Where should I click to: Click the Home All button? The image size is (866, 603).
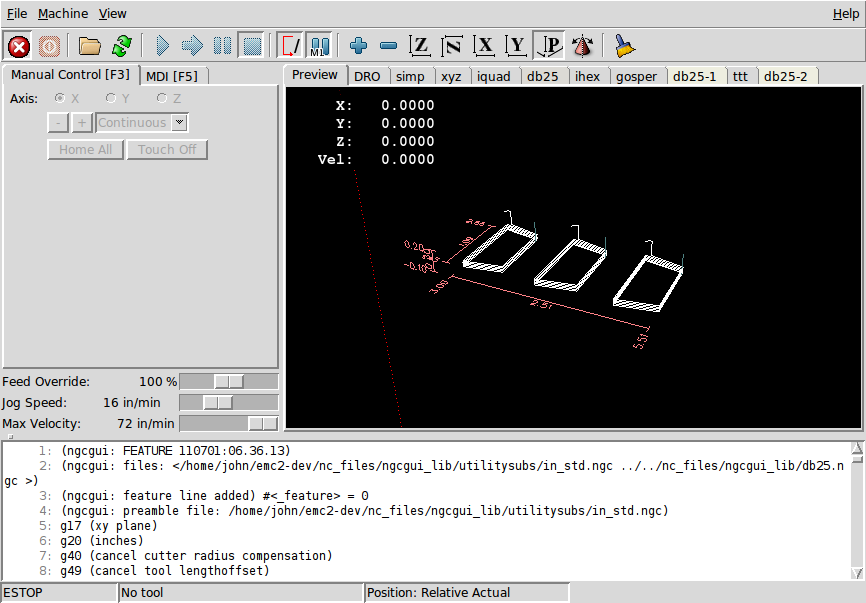point(85,149)
